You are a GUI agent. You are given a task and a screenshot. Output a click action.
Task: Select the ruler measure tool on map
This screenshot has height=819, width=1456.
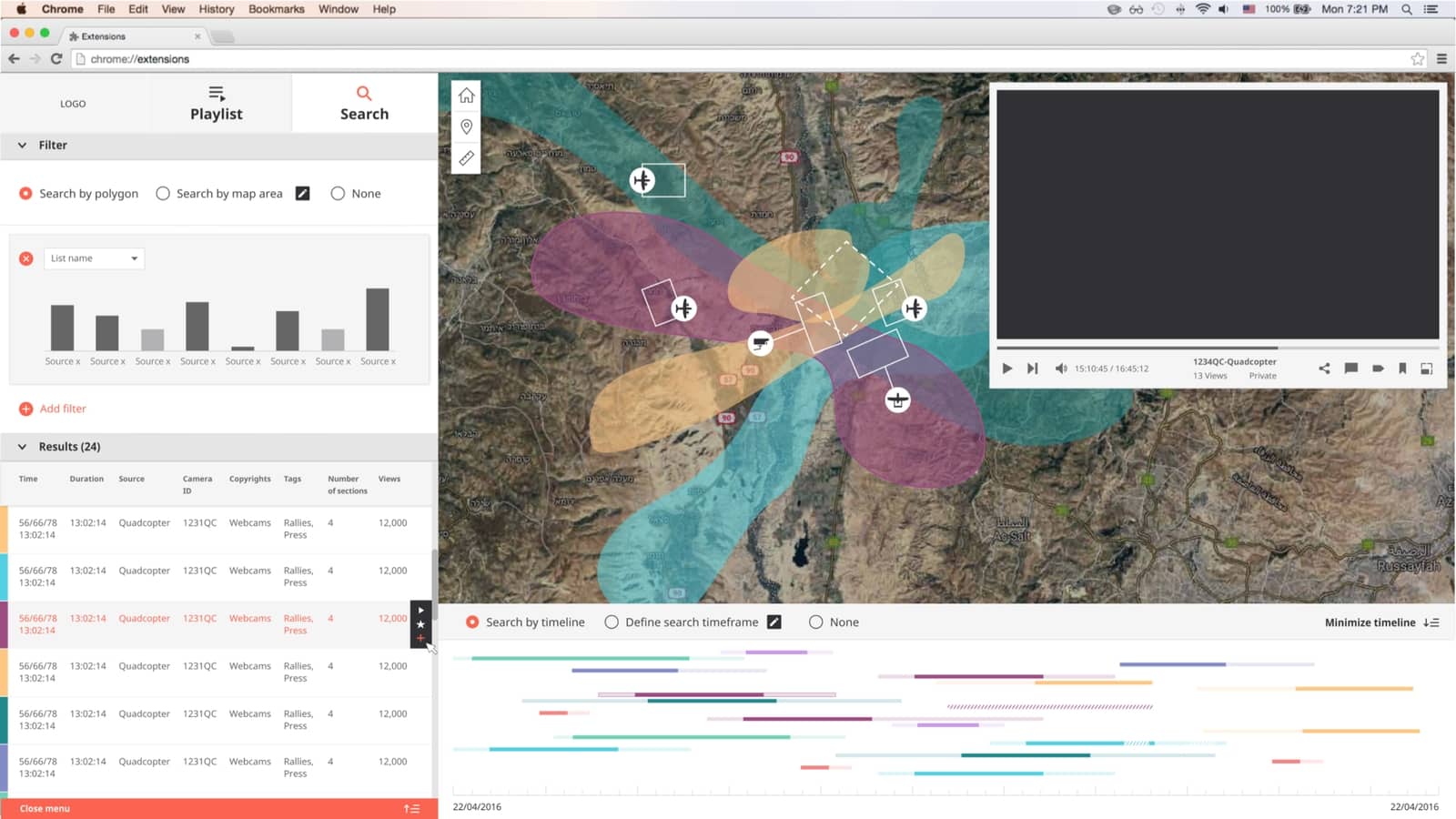click(466, 158)
